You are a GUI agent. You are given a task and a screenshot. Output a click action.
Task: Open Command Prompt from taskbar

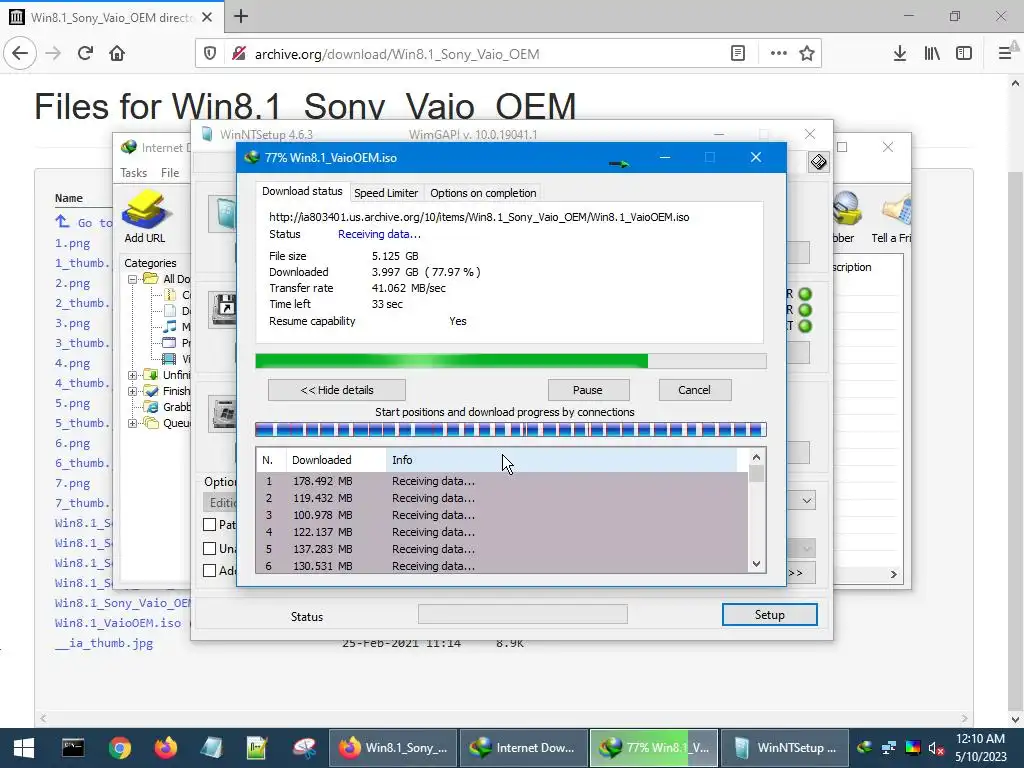72,748
